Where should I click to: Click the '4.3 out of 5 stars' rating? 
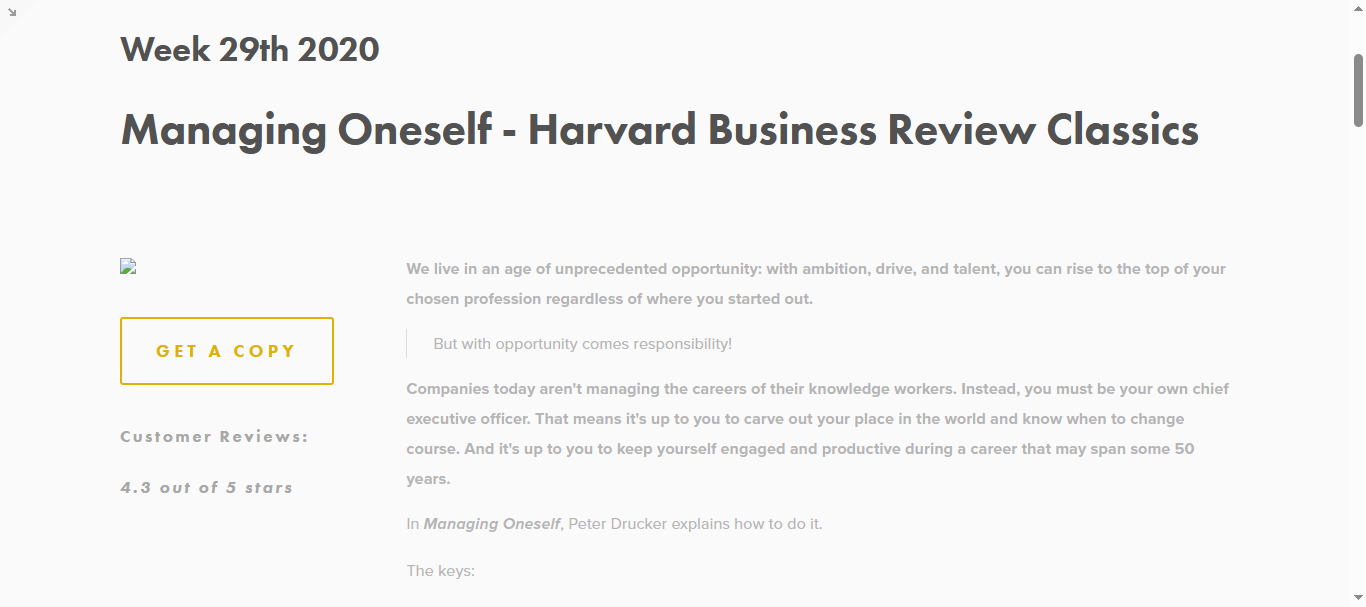click(x=206, y=488)
